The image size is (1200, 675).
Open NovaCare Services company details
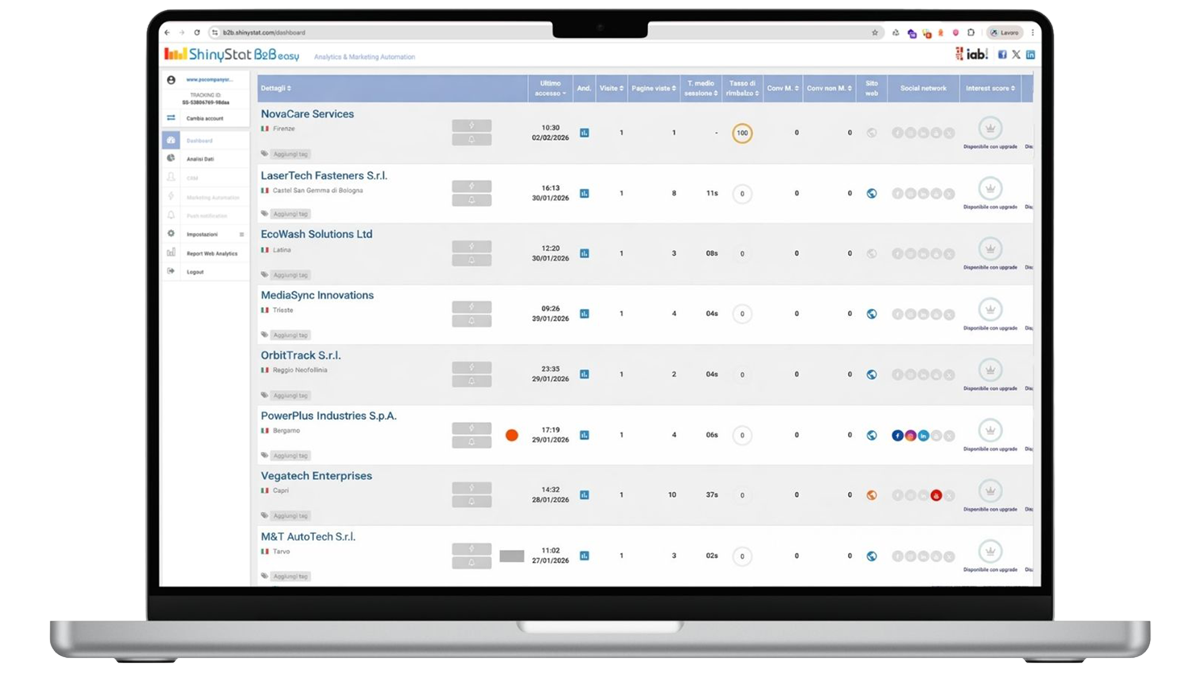307,114
